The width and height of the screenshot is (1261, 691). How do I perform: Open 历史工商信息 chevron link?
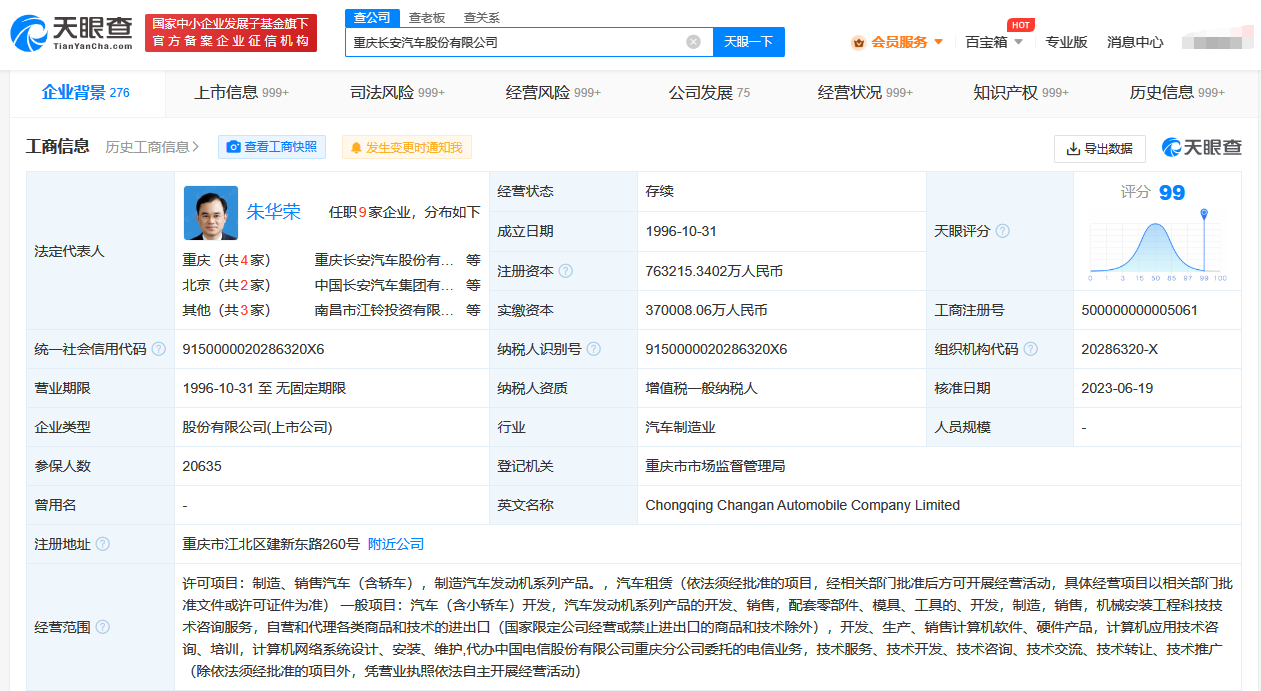tap(153, 147)
